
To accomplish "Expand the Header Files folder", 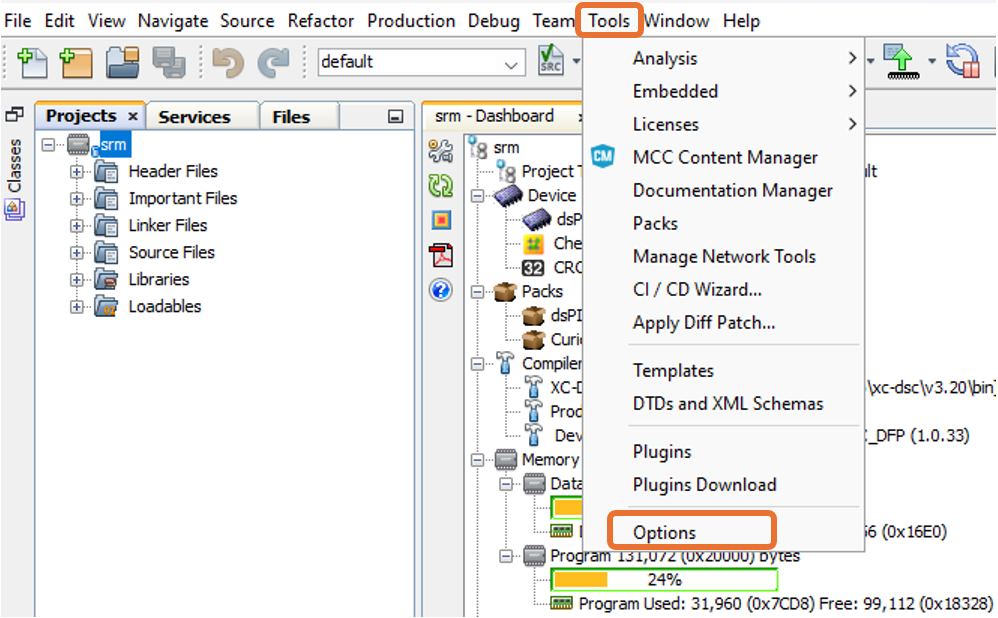I will [x=76, y=172].
